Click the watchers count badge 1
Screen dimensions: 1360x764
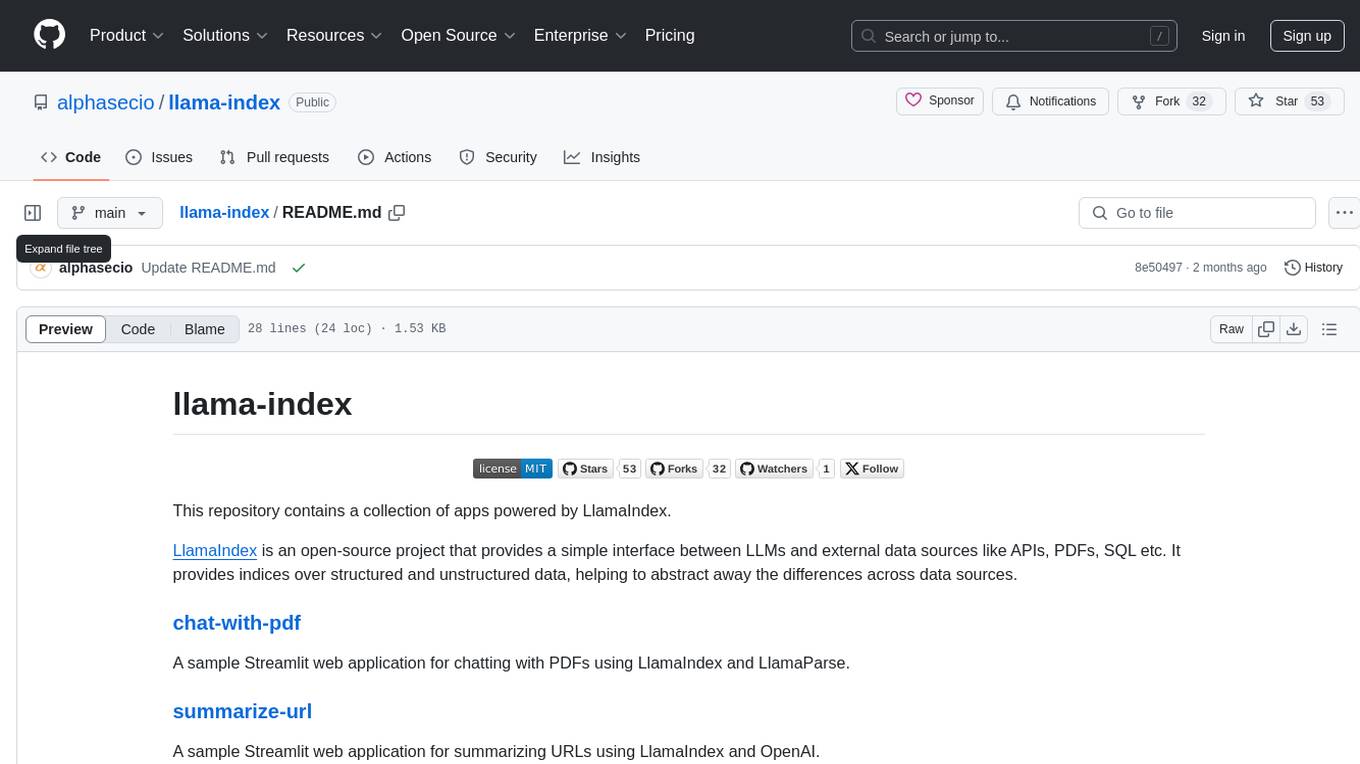pyautogui.click(x=826, y=468)
